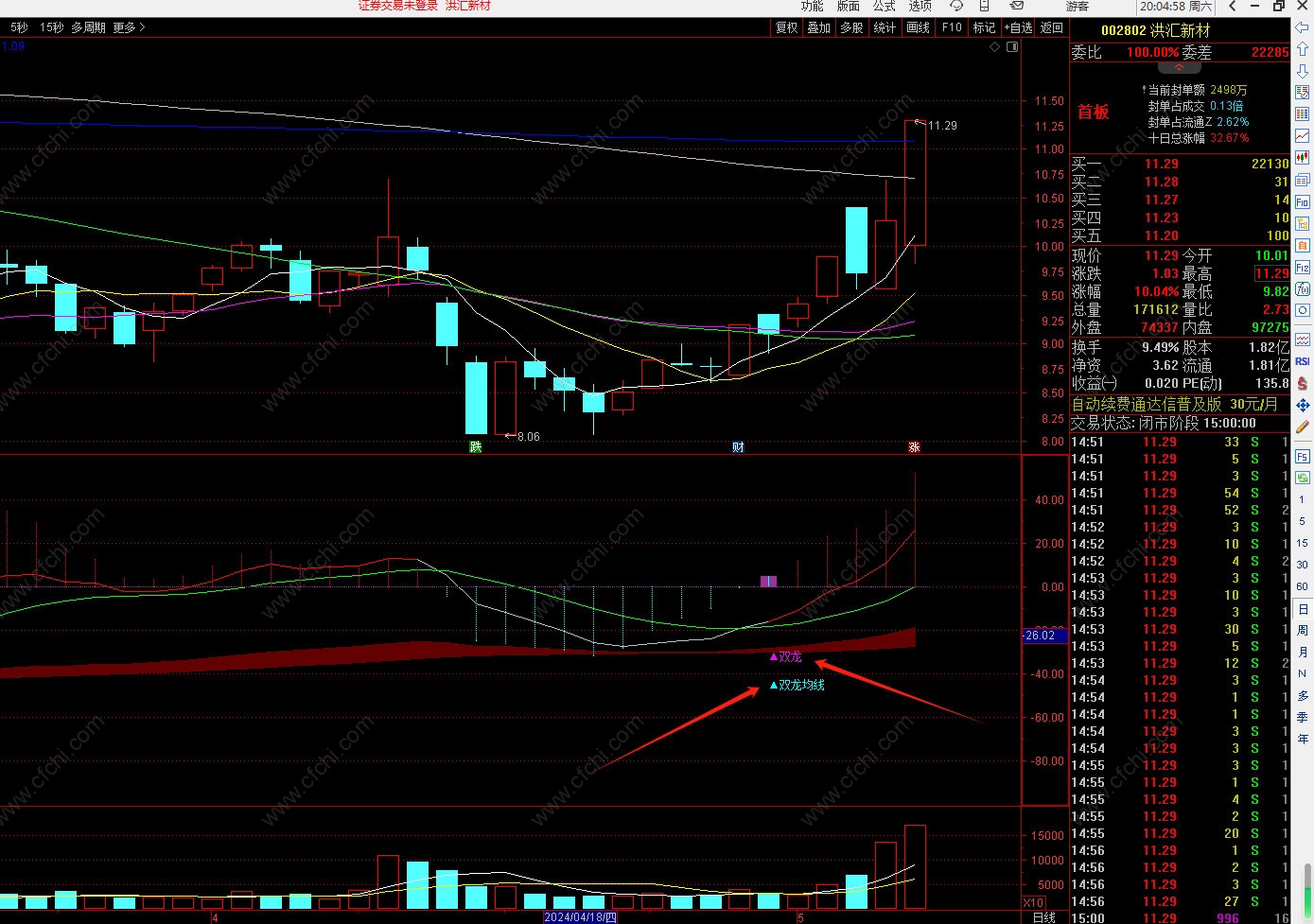This screenshot has width=1314, height=924.
Task: Switch to candlestick K-line chart icon
Action: [x=1303, y=157]
